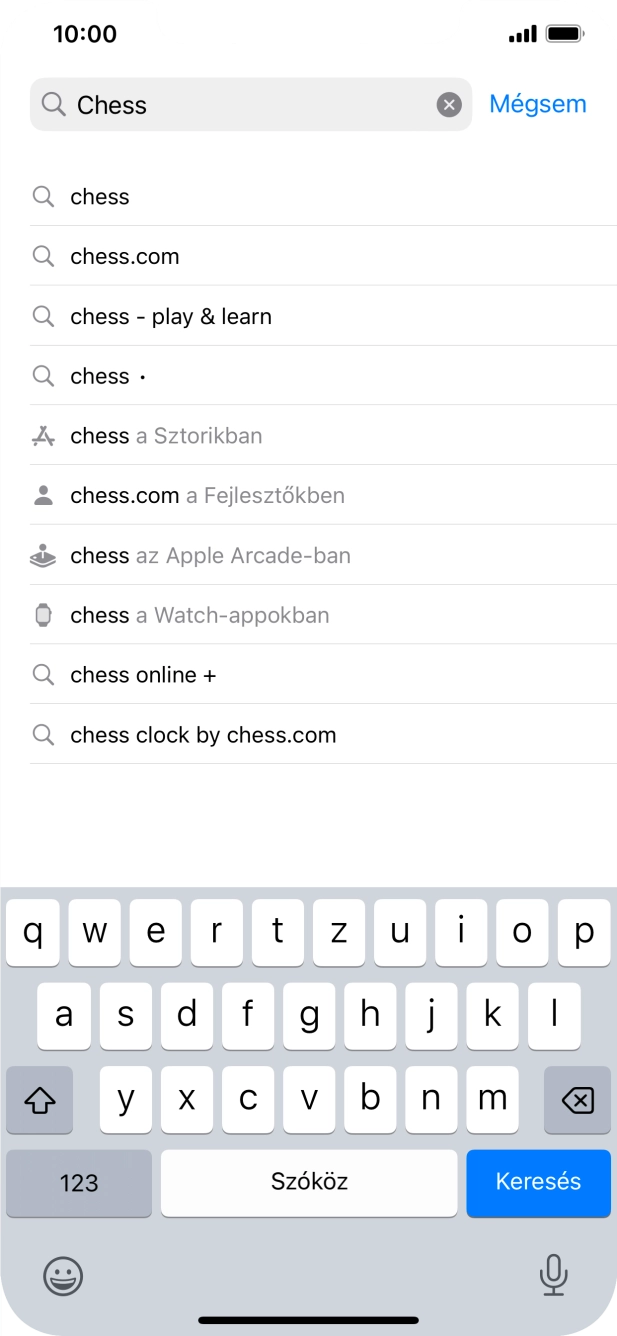Tap the Apple Arcade icon in the suggestions
The height and width of the screenshot is (1336, 617).
43,555
